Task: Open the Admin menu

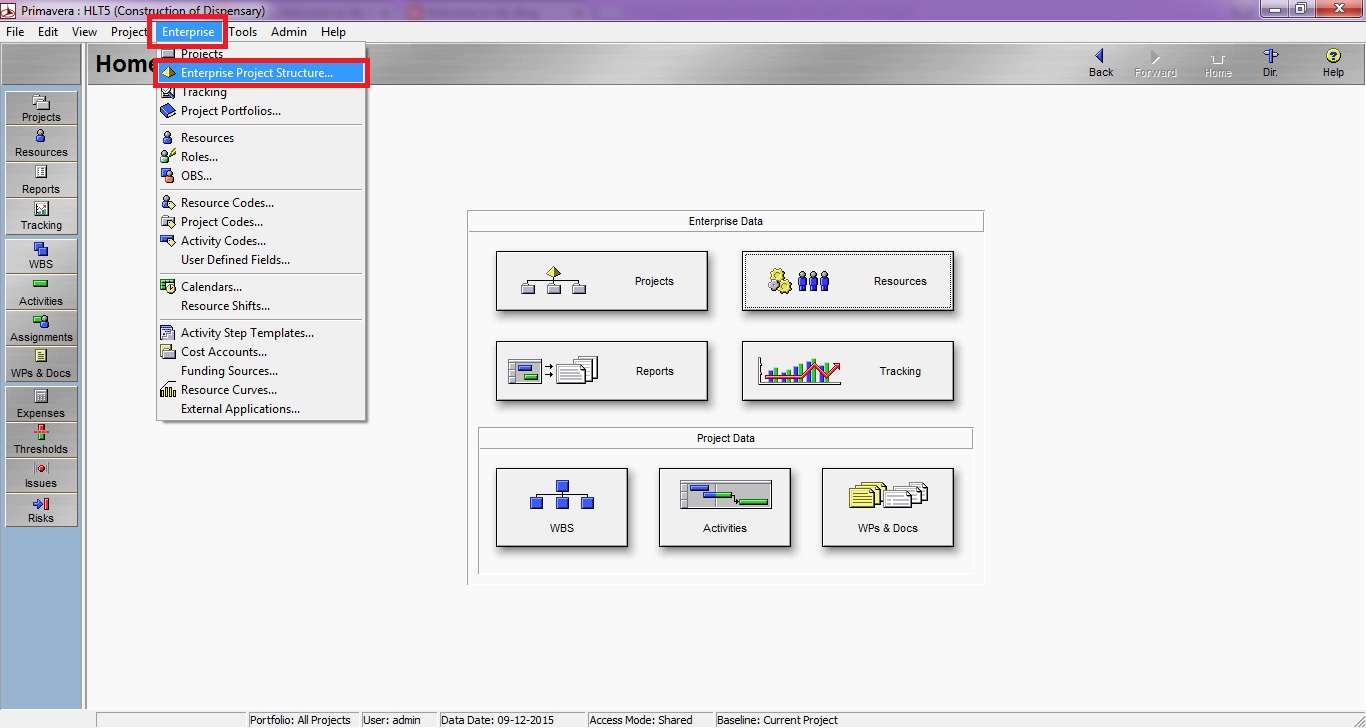Action: [x=289, y=31]
